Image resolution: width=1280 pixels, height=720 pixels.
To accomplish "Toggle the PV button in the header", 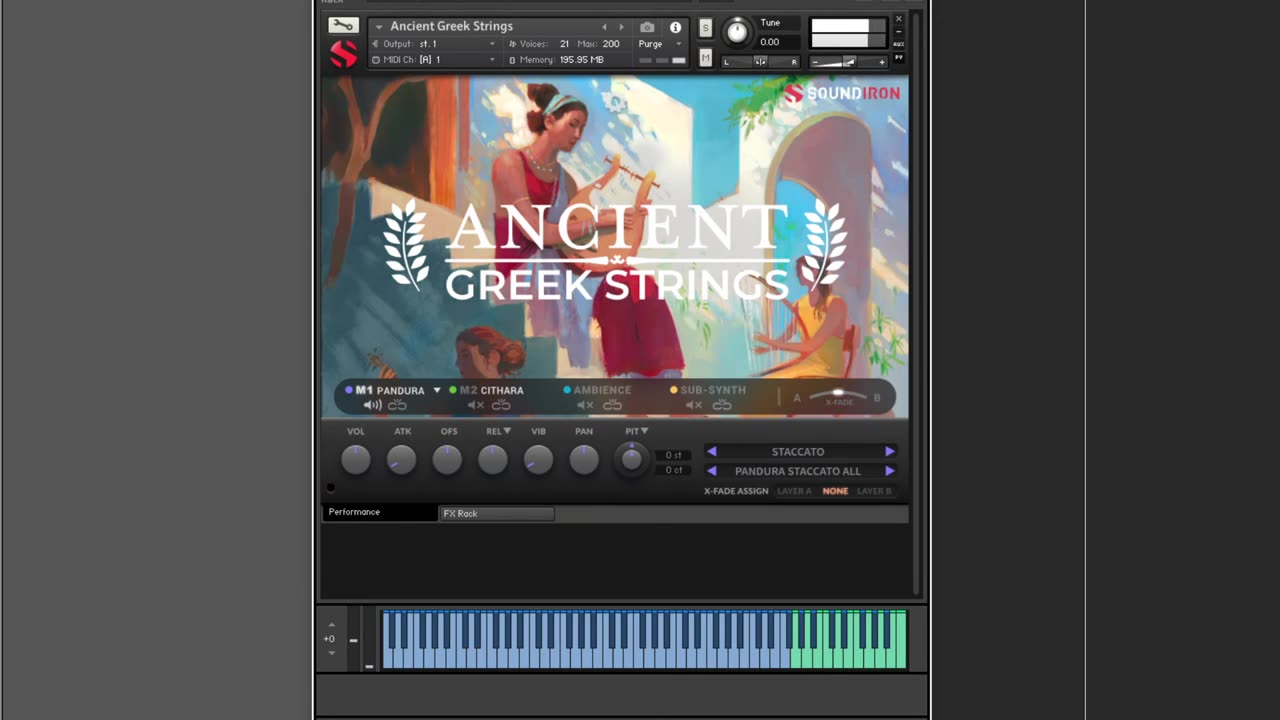I will [x=898, y=58].
